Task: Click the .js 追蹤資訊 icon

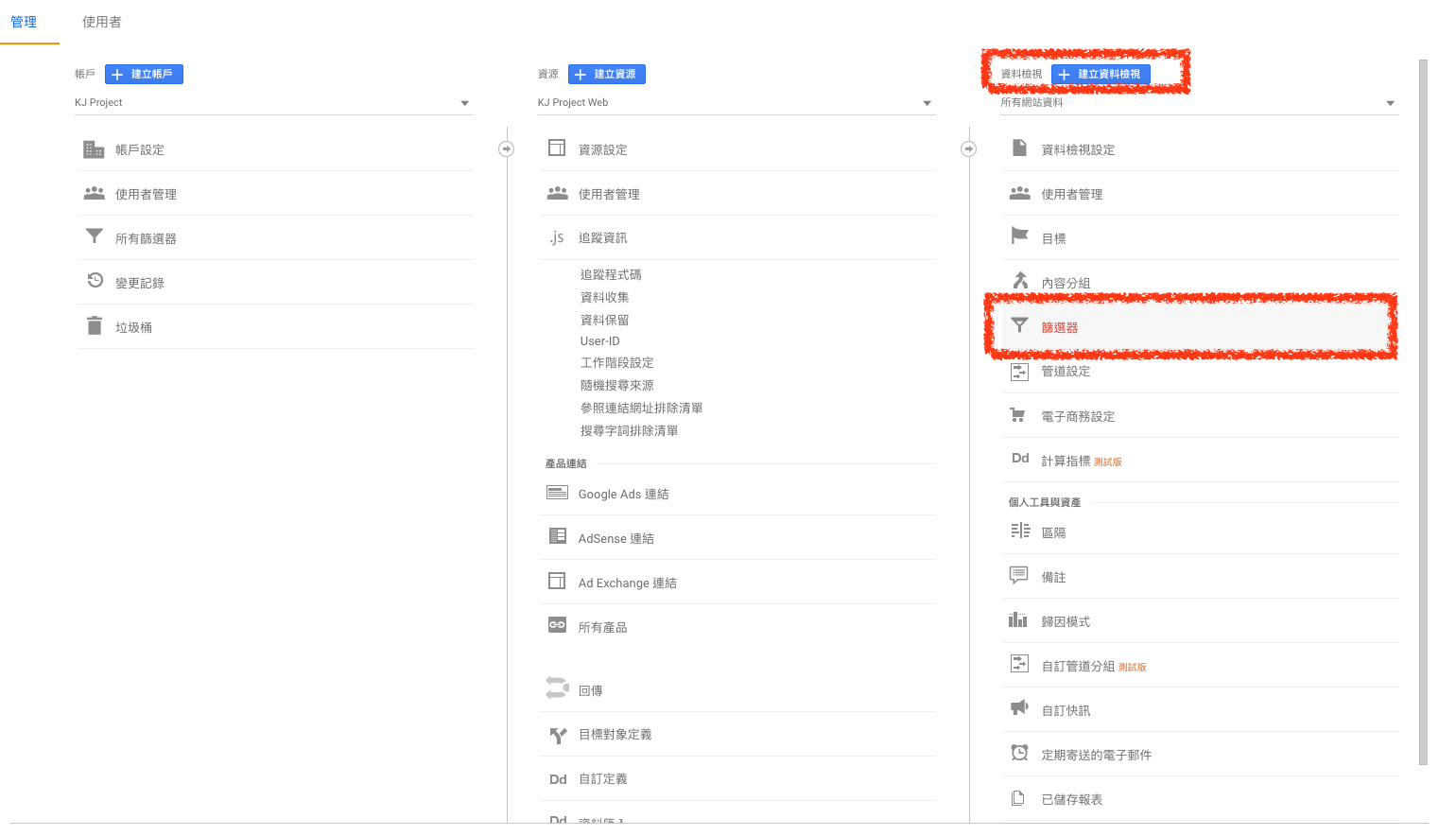Action: (557, 237)
